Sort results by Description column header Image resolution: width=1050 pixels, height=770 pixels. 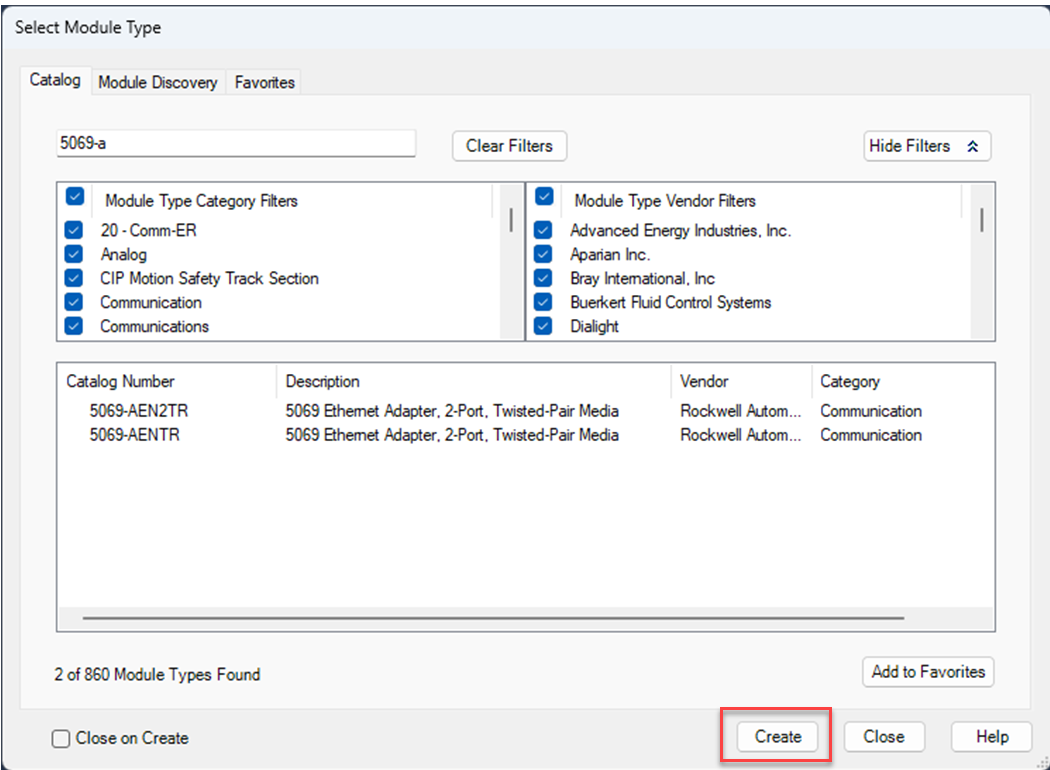[x=473, y=382]
